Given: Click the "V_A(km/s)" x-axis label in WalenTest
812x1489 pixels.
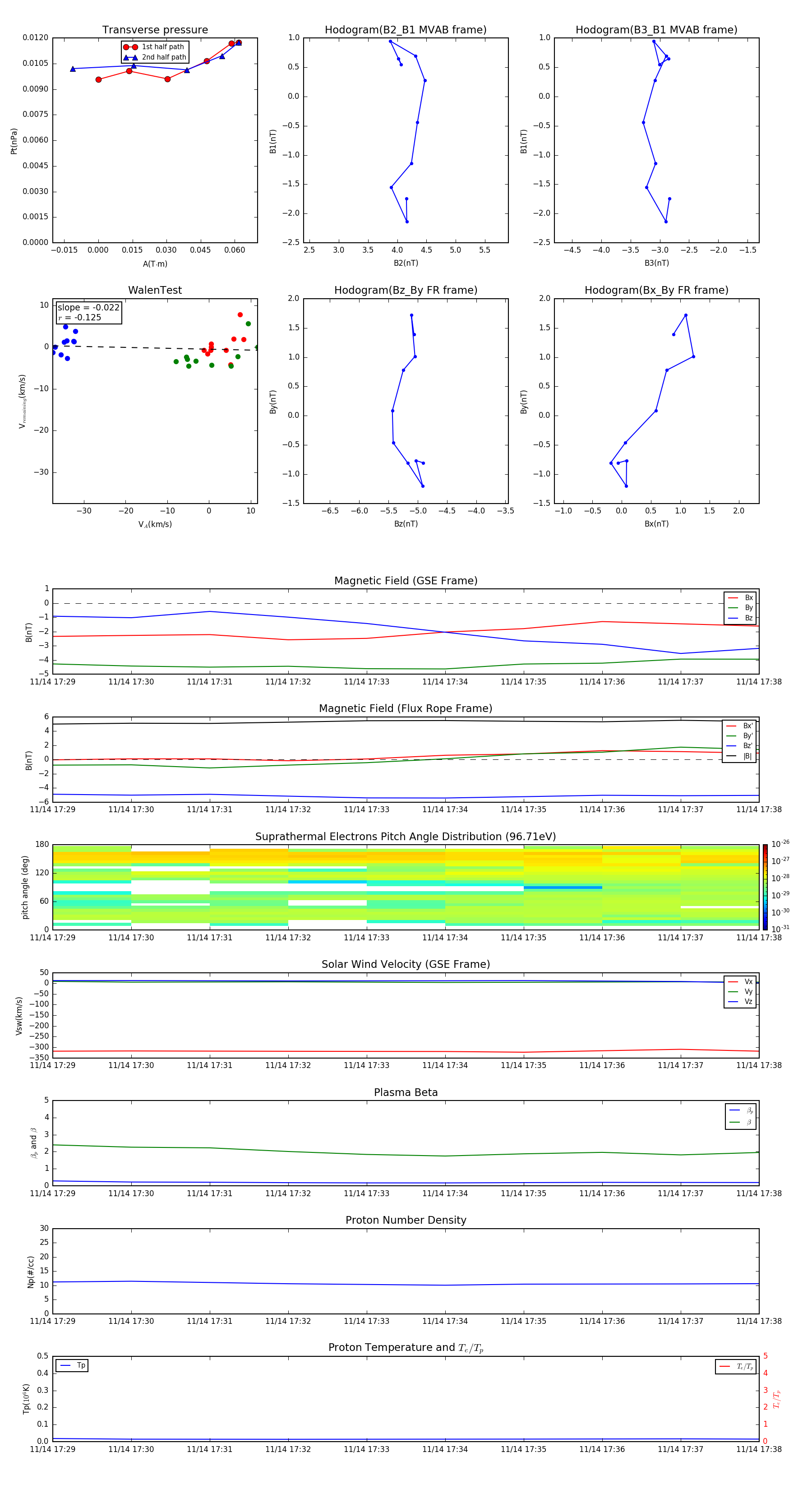Looking at the screenshot, I should pos(155,524).
